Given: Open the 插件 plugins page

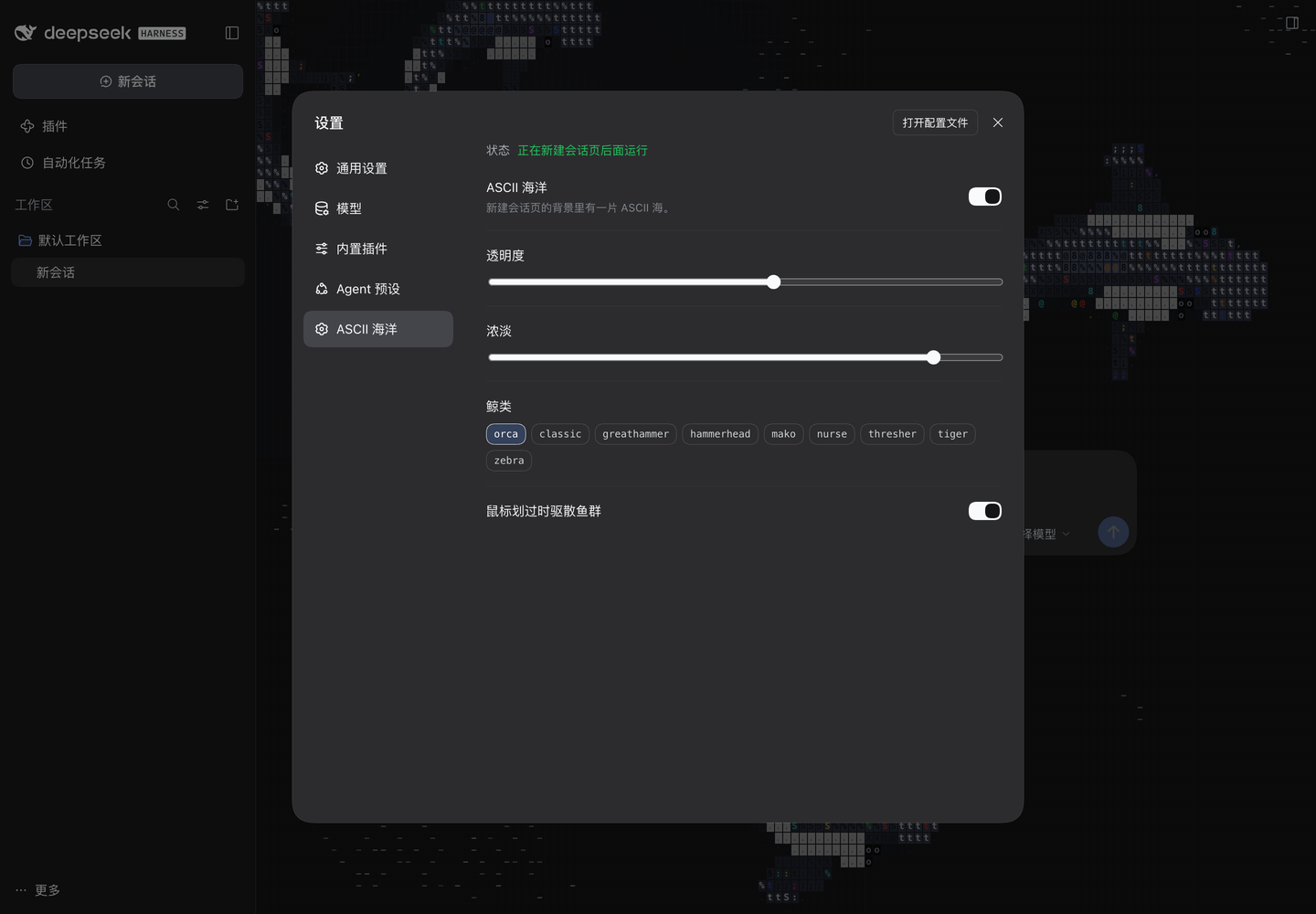Looking at the screenshot, I should (x=128, y=126).
